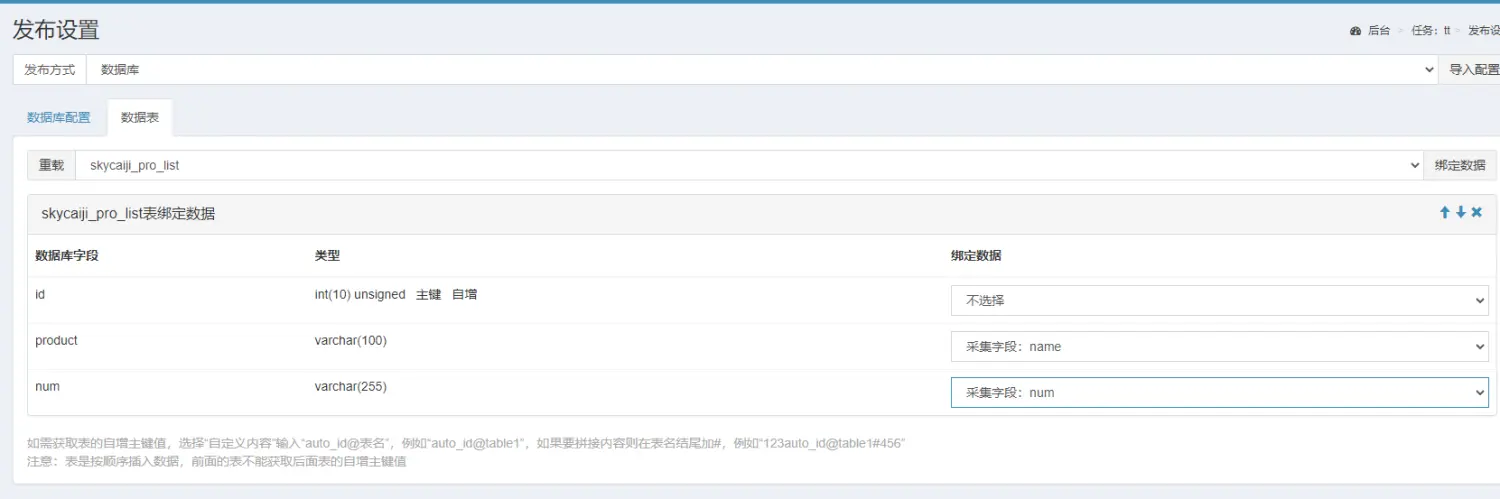Open binding dropdown for id field
This screenshot has width=1500, height=499.
click(1219, 300)
